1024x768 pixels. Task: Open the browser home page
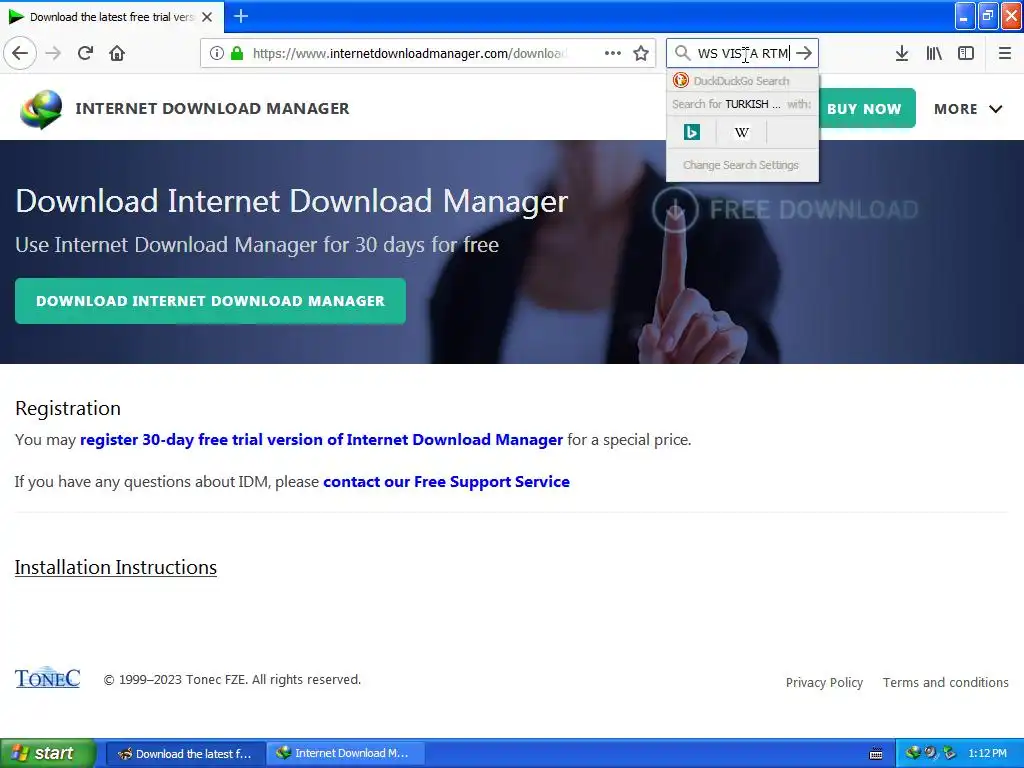[x=117, y=53]
